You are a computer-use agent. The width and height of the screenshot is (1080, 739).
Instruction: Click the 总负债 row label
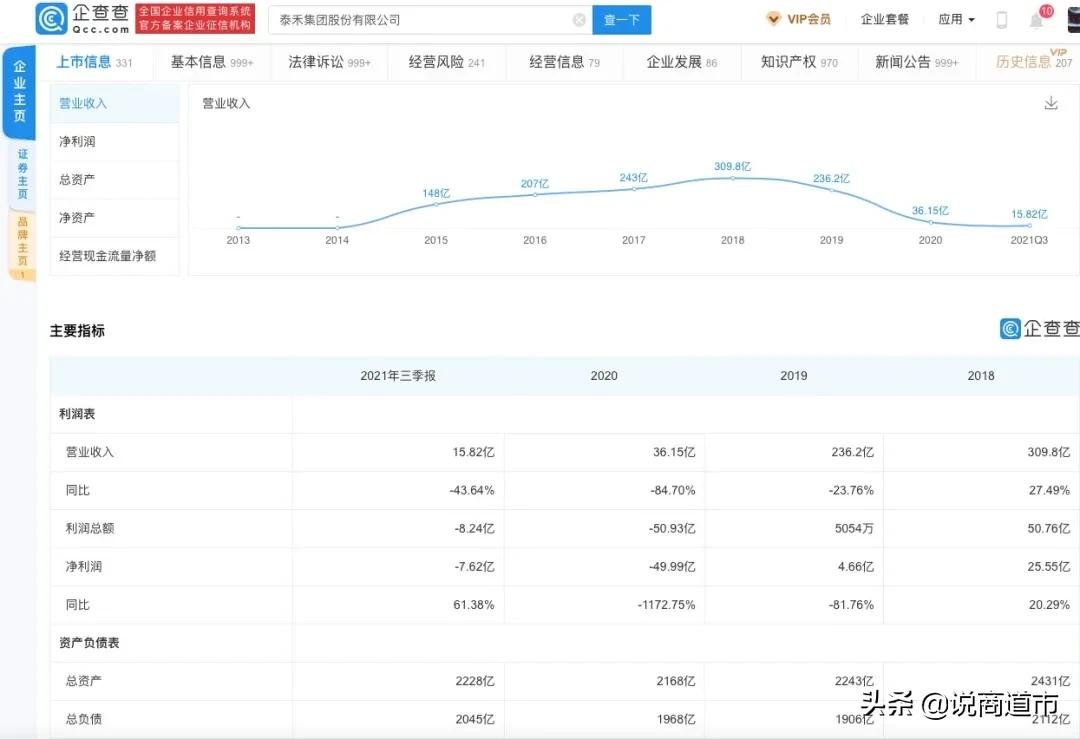pos(83,719)
